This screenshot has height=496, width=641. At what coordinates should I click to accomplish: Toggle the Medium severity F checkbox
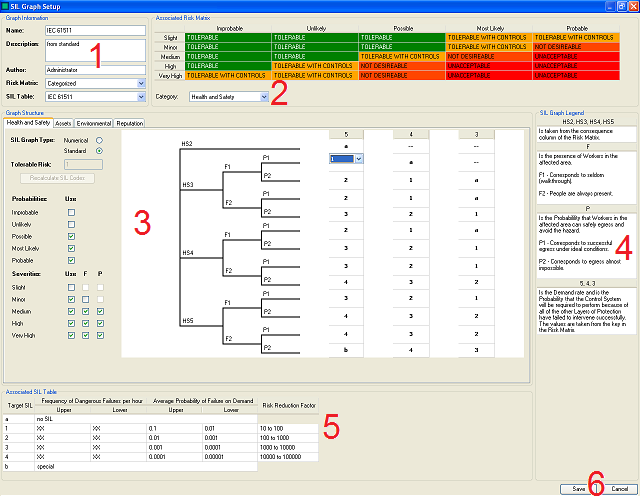pos(85,310)
